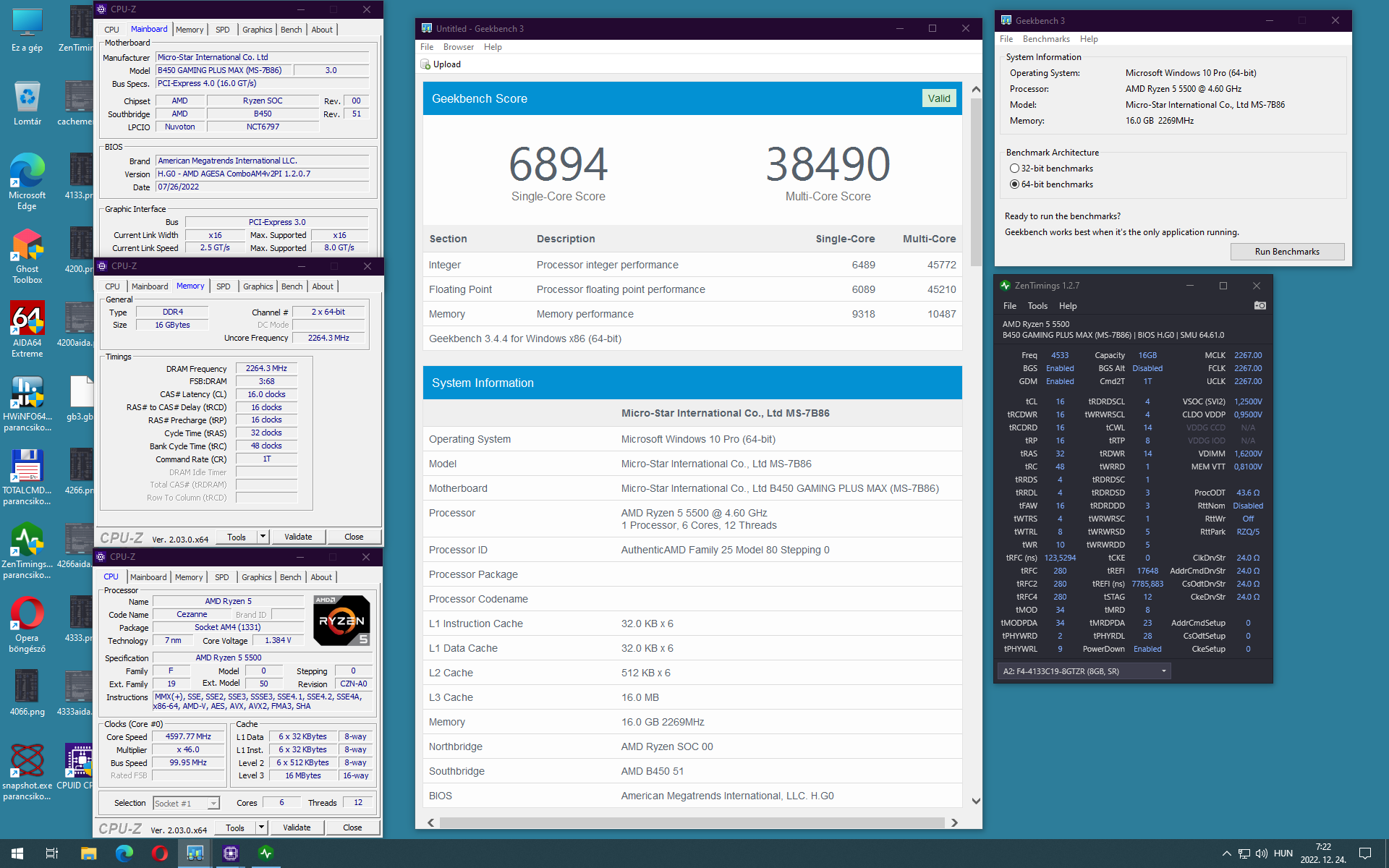1389x868 pixels.
Task: Open ZenTimings desktop shortcut icon
Action: (27, 551)
